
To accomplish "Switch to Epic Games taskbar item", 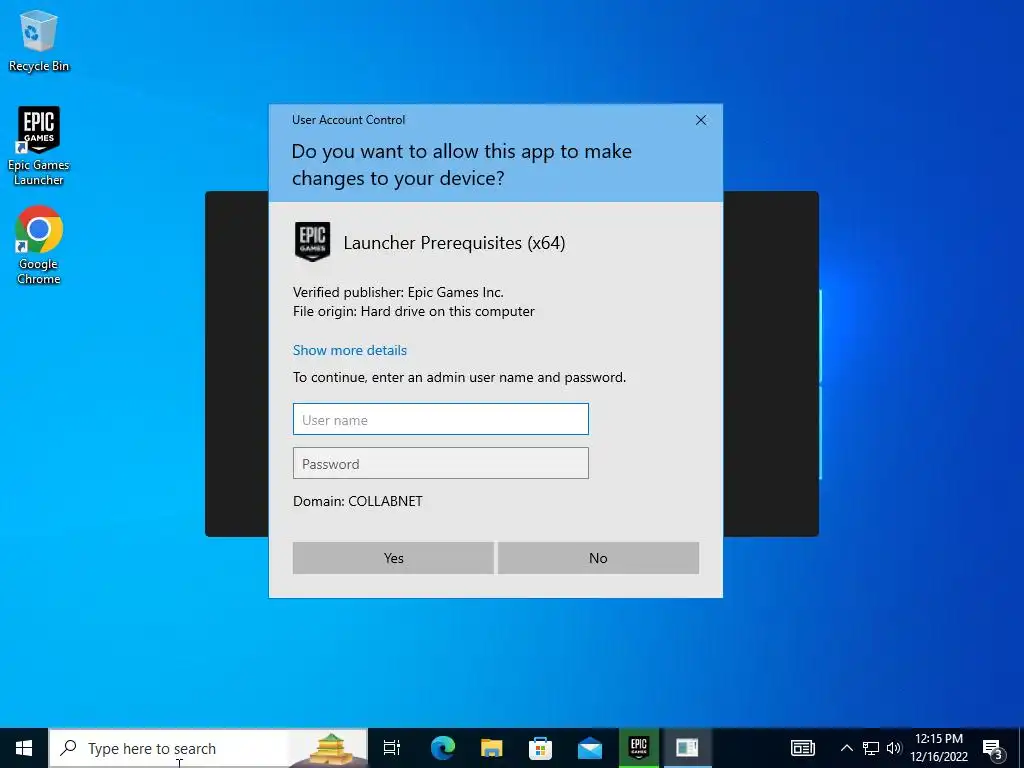I will [639, 748].
